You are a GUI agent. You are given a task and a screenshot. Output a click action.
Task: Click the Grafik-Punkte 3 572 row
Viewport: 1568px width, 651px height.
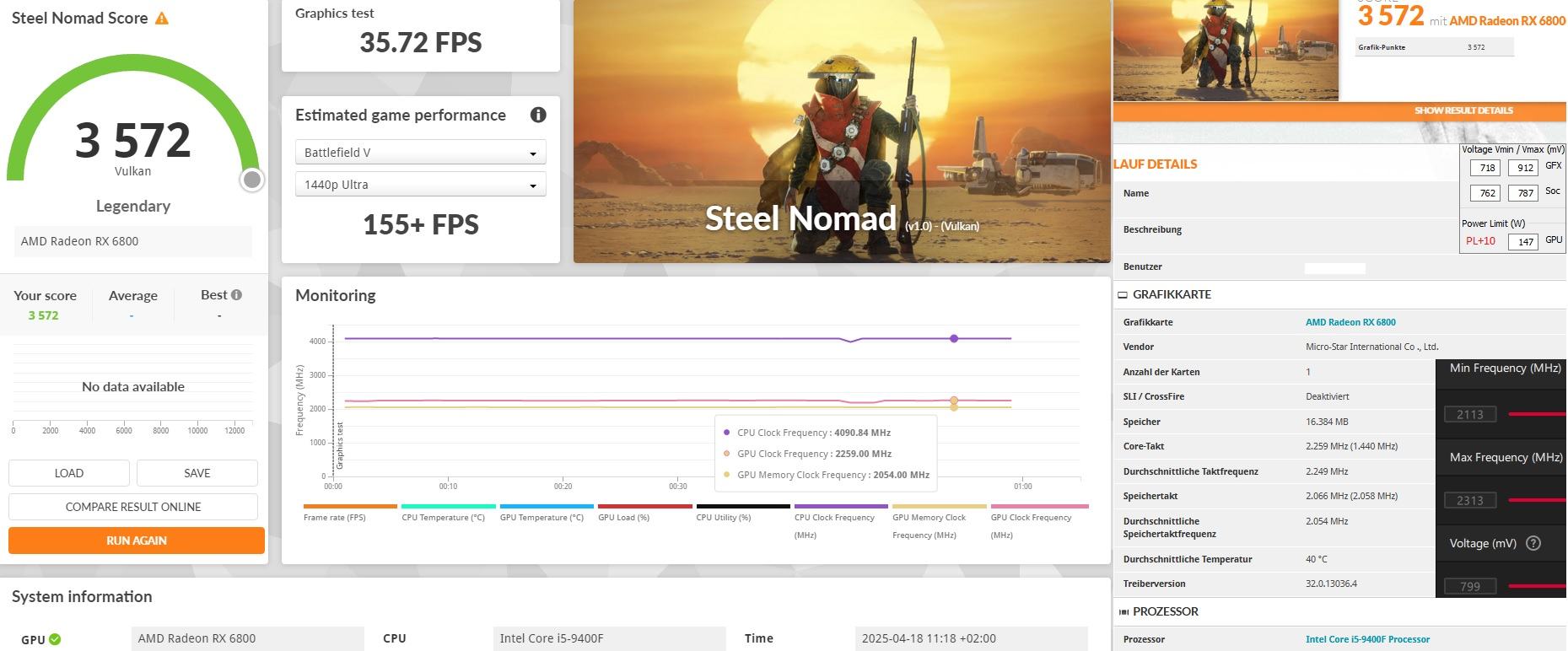[x=1436, y=47]
